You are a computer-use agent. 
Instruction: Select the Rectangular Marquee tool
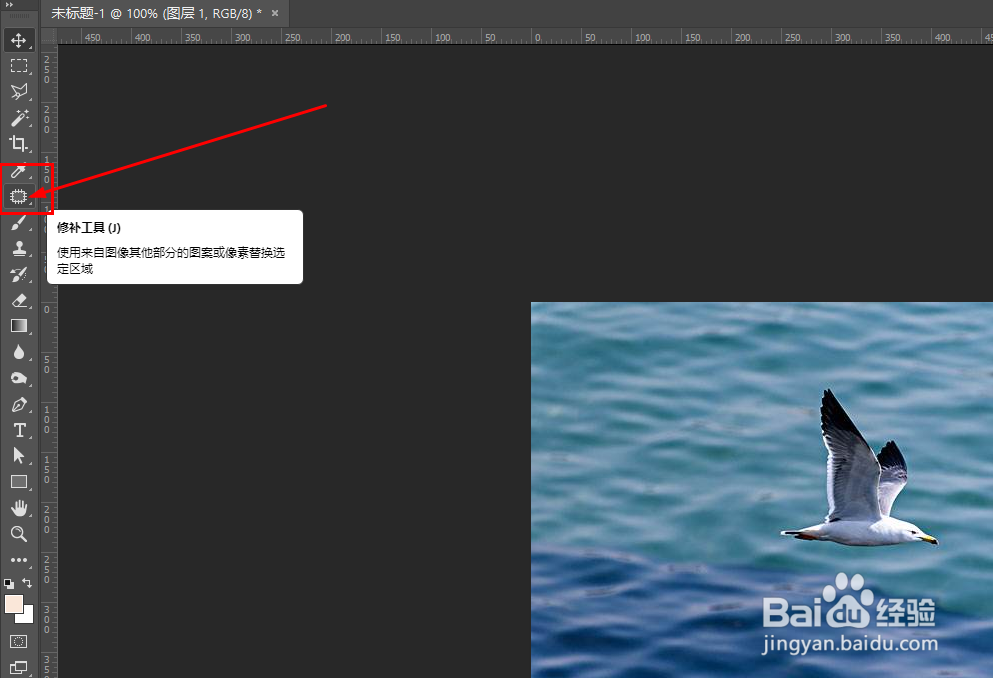click(x=20, y=66)
